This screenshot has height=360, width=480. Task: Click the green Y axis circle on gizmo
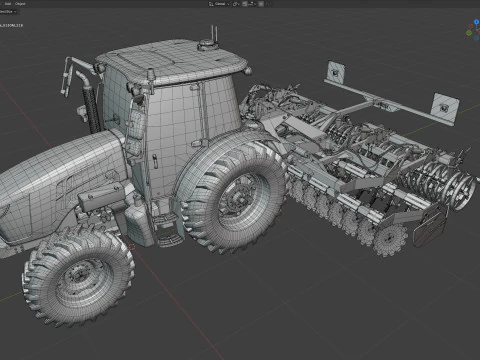click(469, 33)
